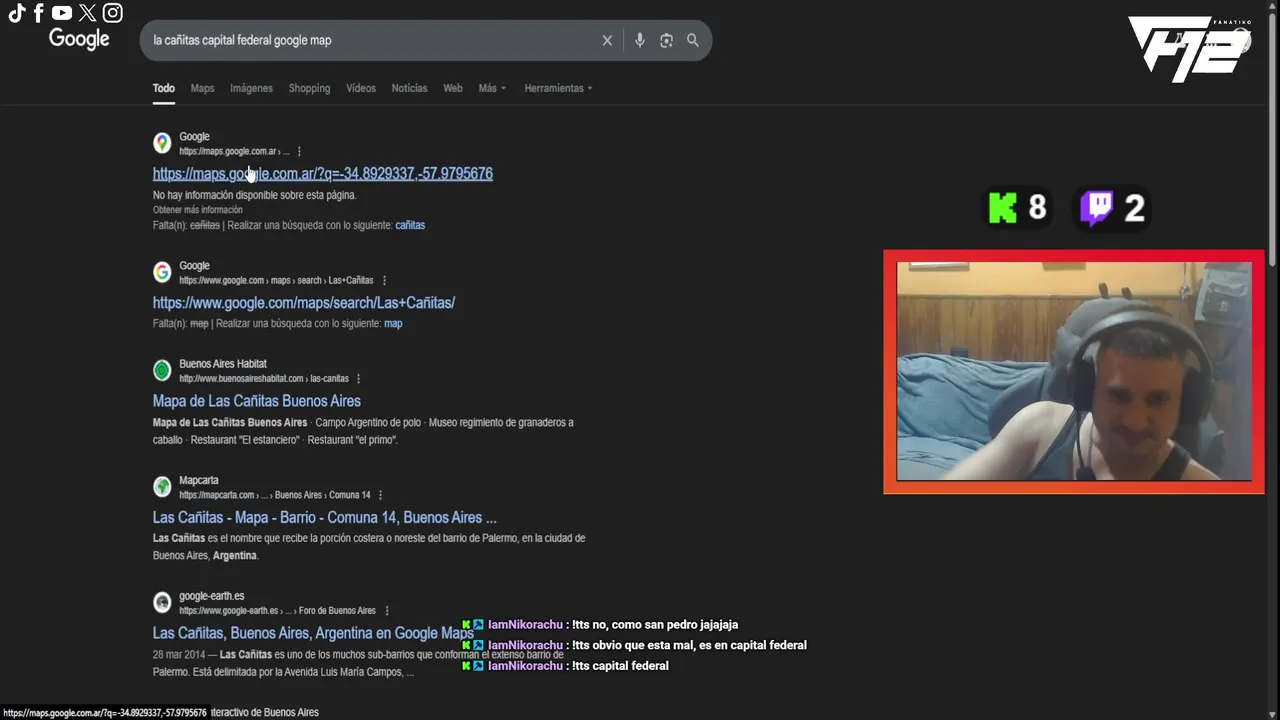Click the webcam feed thumbnail
This screenshot has width=1280, height=720.
tap(1074, 371)
